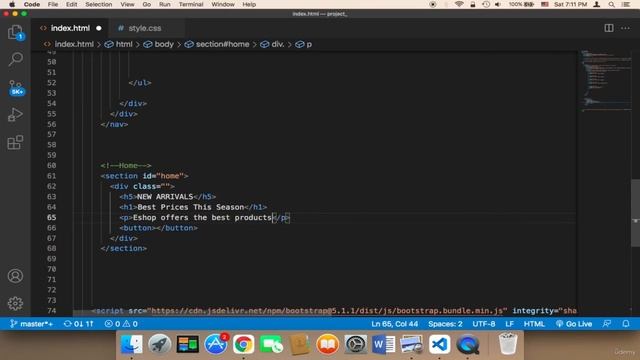Screen dimensions: 640x360
Task: Switch to Visual Studio Code in Dock
Action: pyautogui.click(x=440, y=345)
